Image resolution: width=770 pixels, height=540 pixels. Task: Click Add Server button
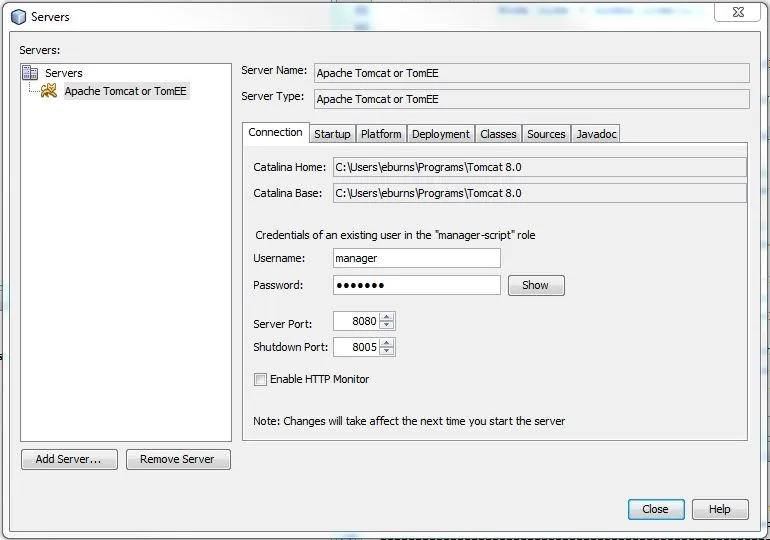tap(69, 459)
